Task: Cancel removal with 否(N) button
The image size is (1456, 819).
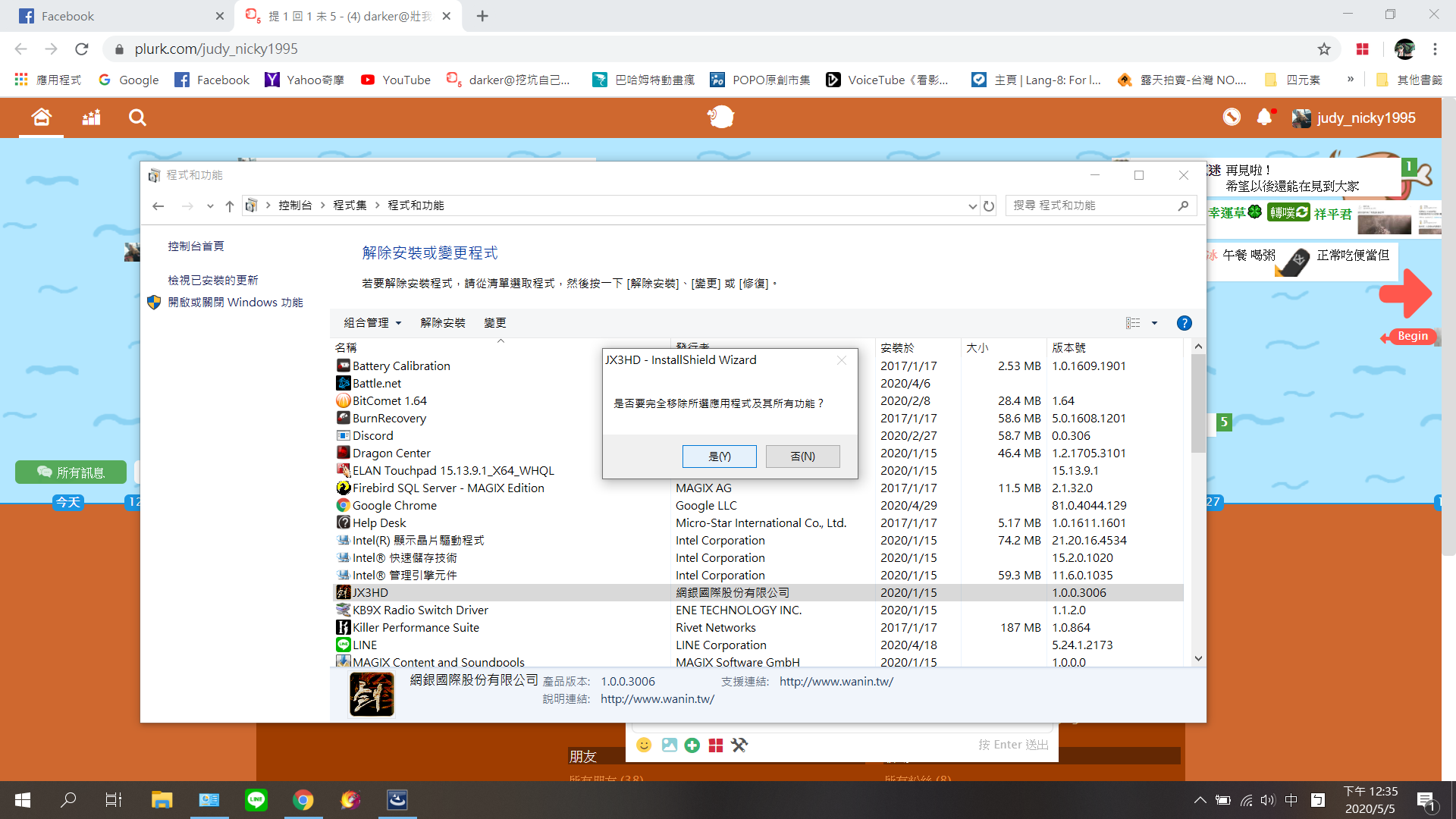Action: [803, 457]
